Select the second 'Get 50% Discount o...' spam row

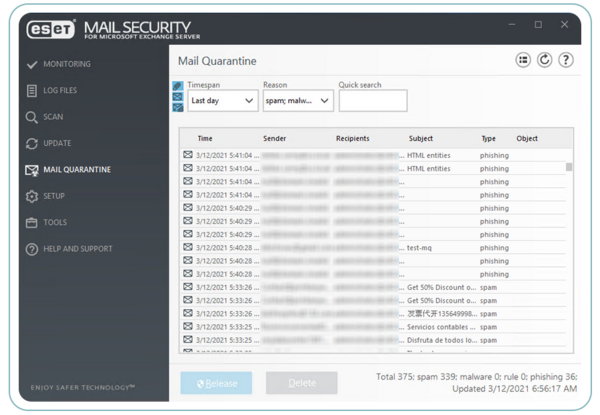373,301
